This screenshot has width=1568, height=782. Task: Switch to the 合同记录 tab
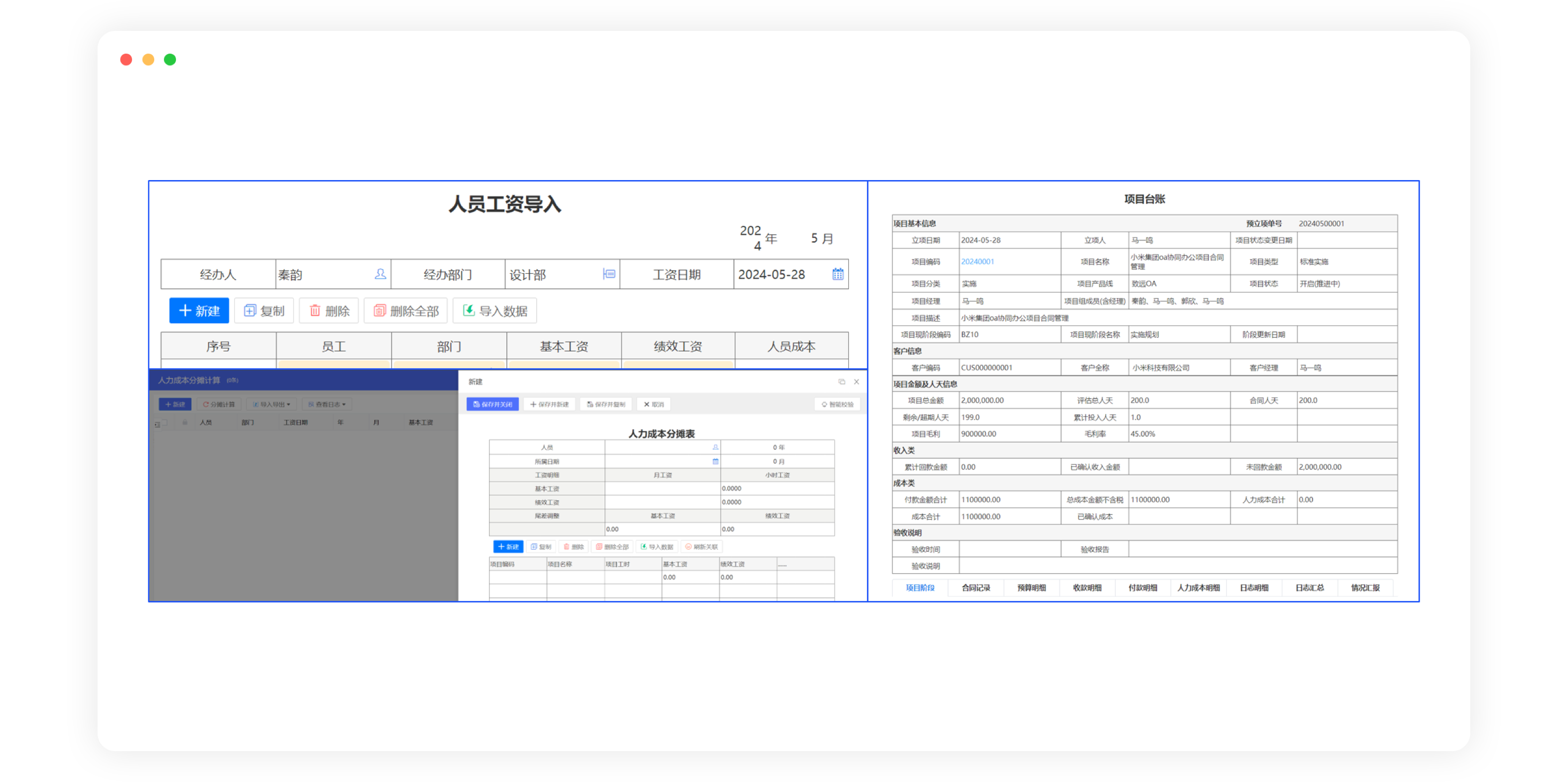[x=976, y=588]
